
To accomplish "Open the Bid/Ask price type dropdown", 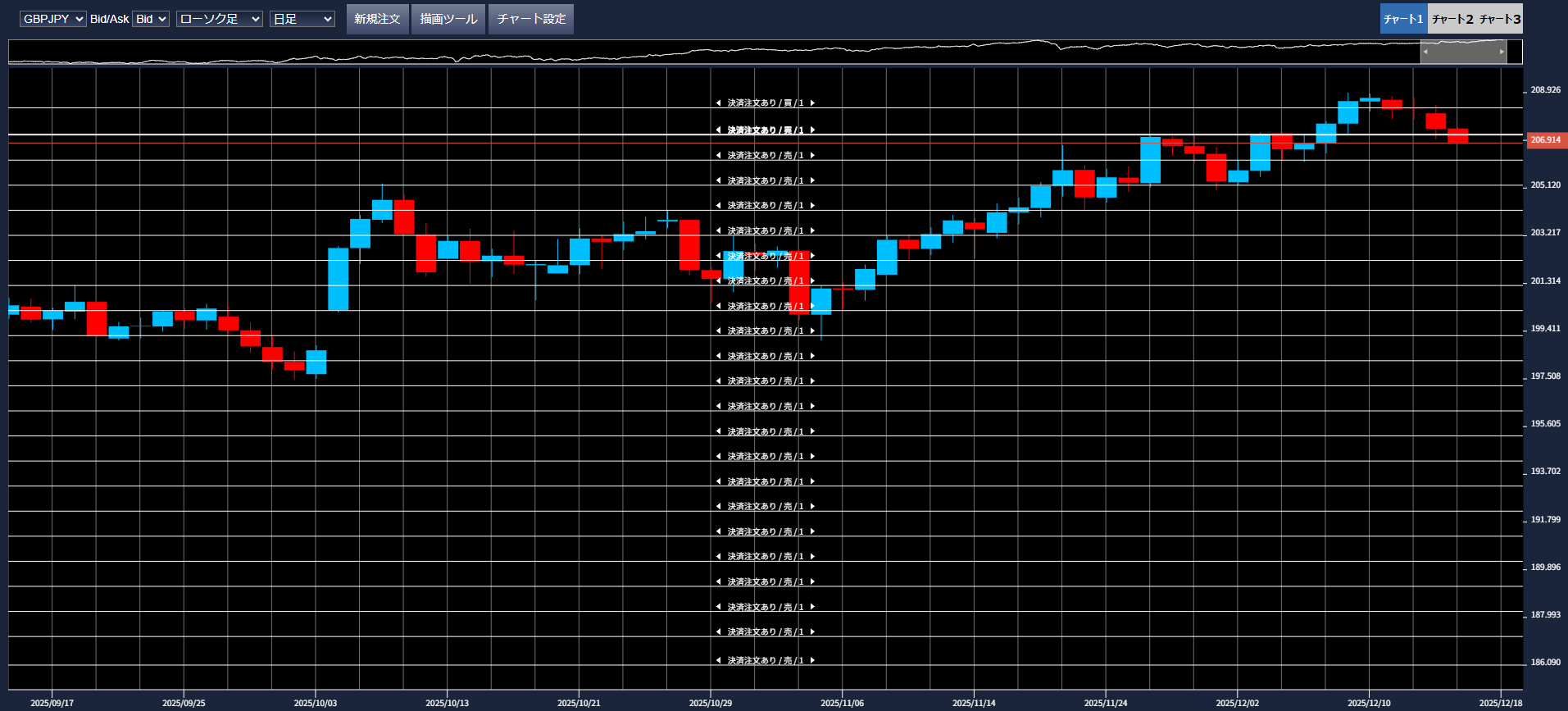I will click(x=151, y=19).
